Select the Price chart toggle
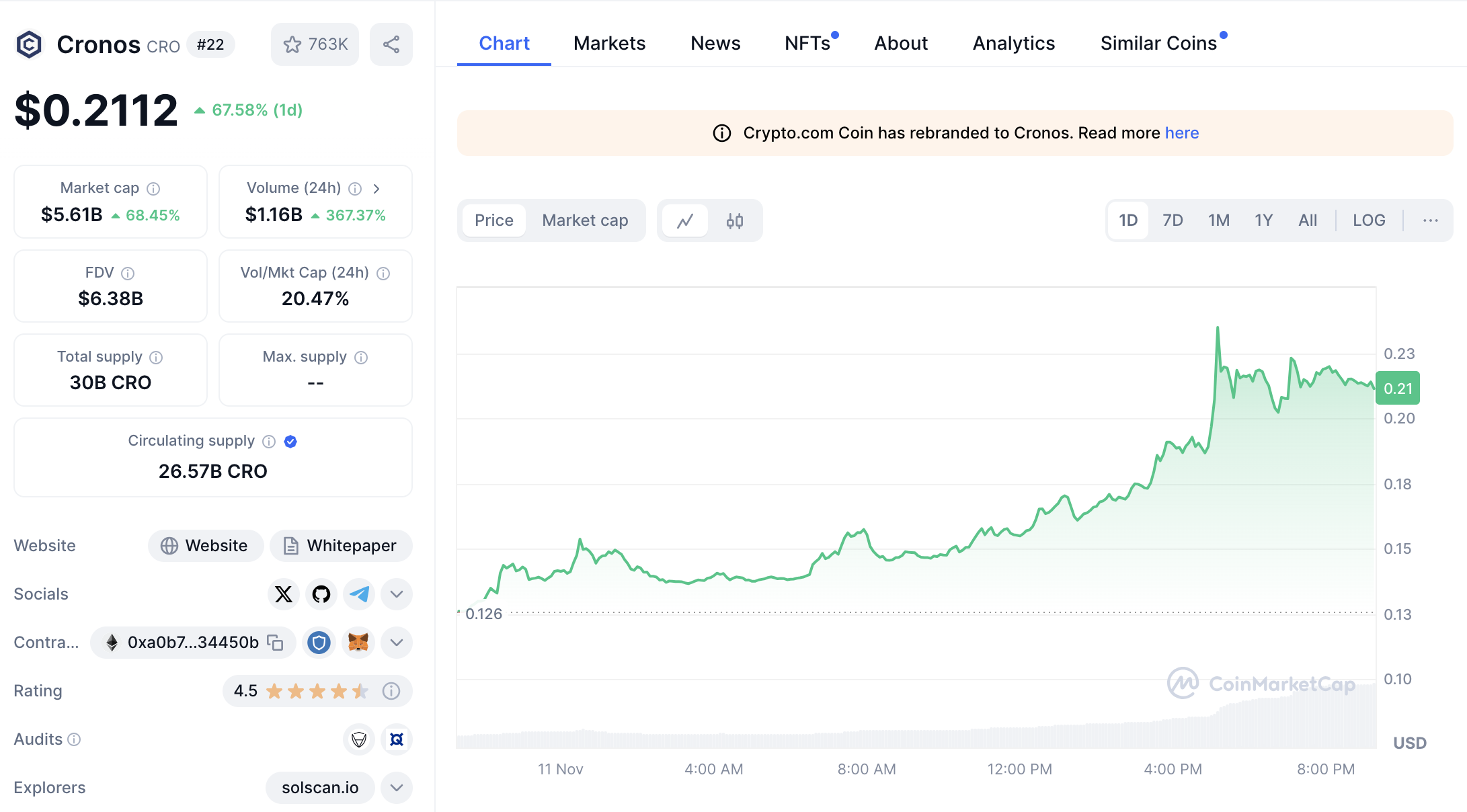The height and width of the screenshot is (812, 1467). (493, 220)
